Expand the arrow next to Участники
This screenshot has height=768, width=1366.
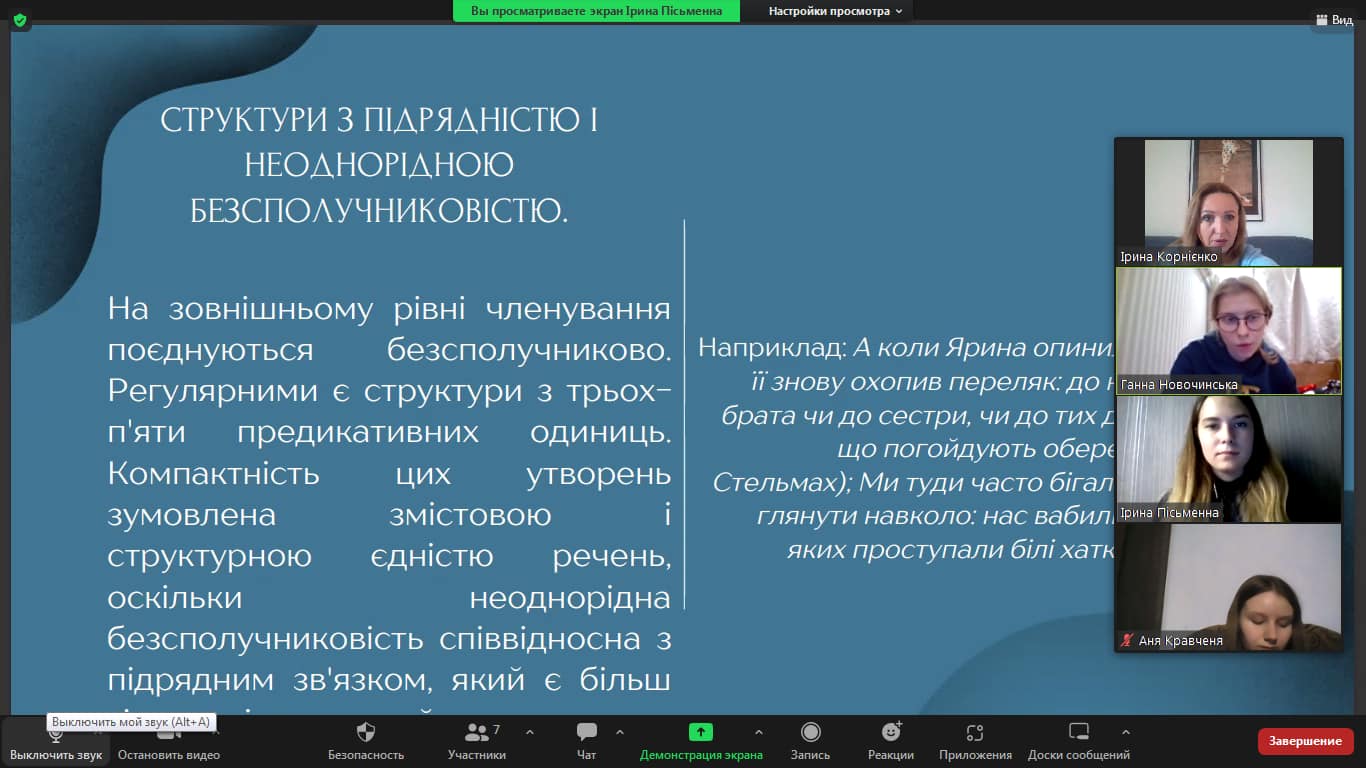(x=529, y=732)
